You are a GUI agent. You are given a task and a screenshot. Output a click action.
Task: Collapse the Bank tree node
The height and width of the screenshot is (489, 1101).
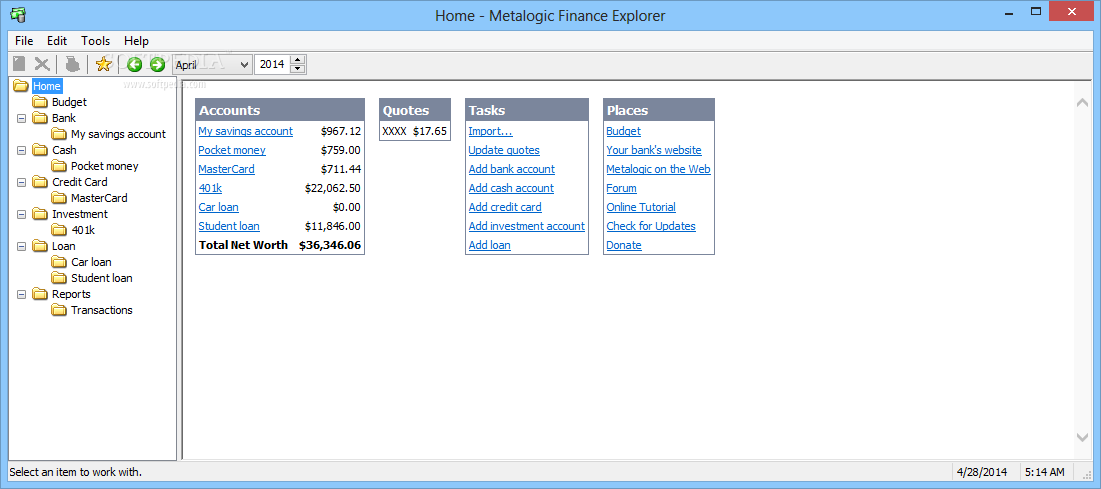pyautogui.click(x=21, y=118)
